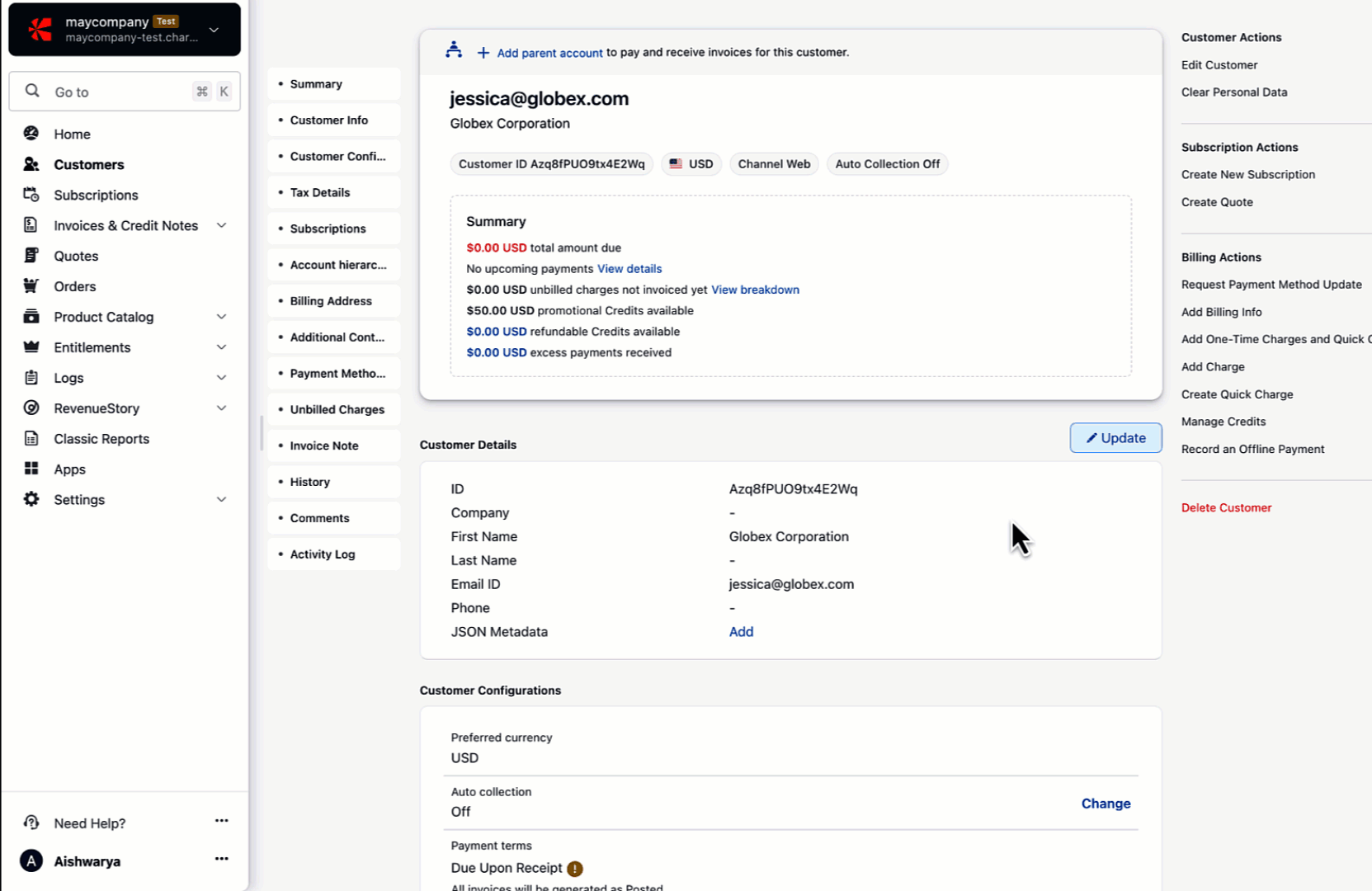1372x891 pixels.
Task: Jump to Payment Methods section
Action: [x=333, y=374]
